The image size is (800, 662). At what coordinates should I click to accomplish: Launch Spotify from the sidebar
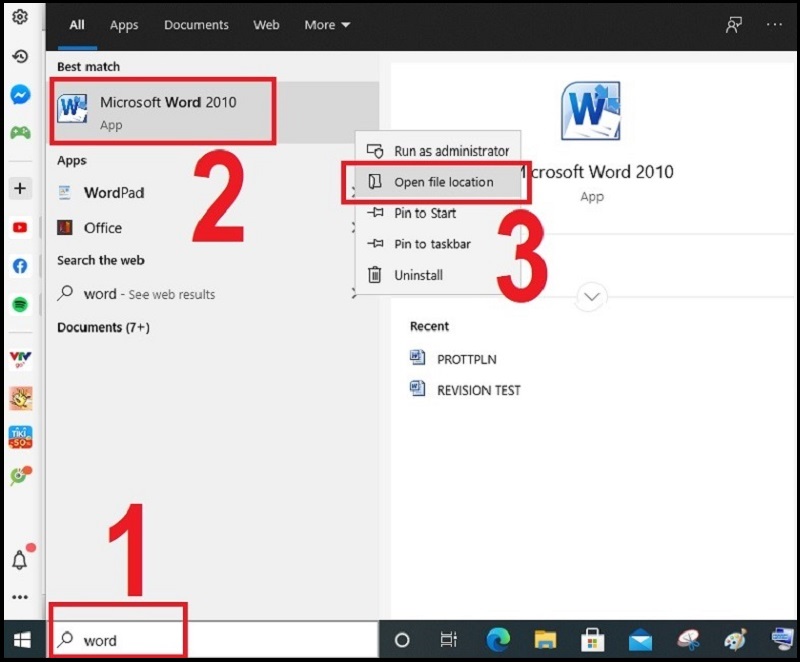pos(20,304)
